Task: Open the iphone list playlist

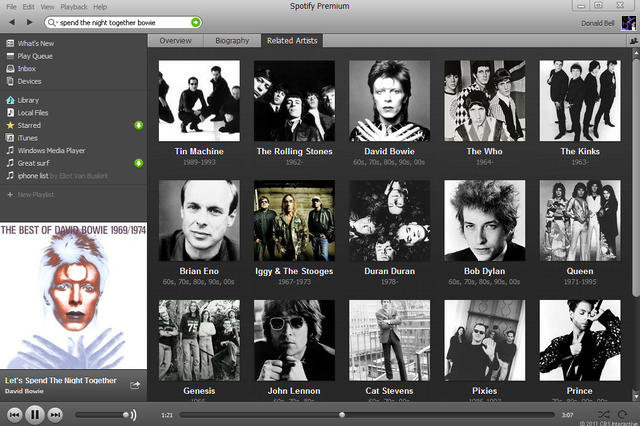Action: tap(33, 176)
